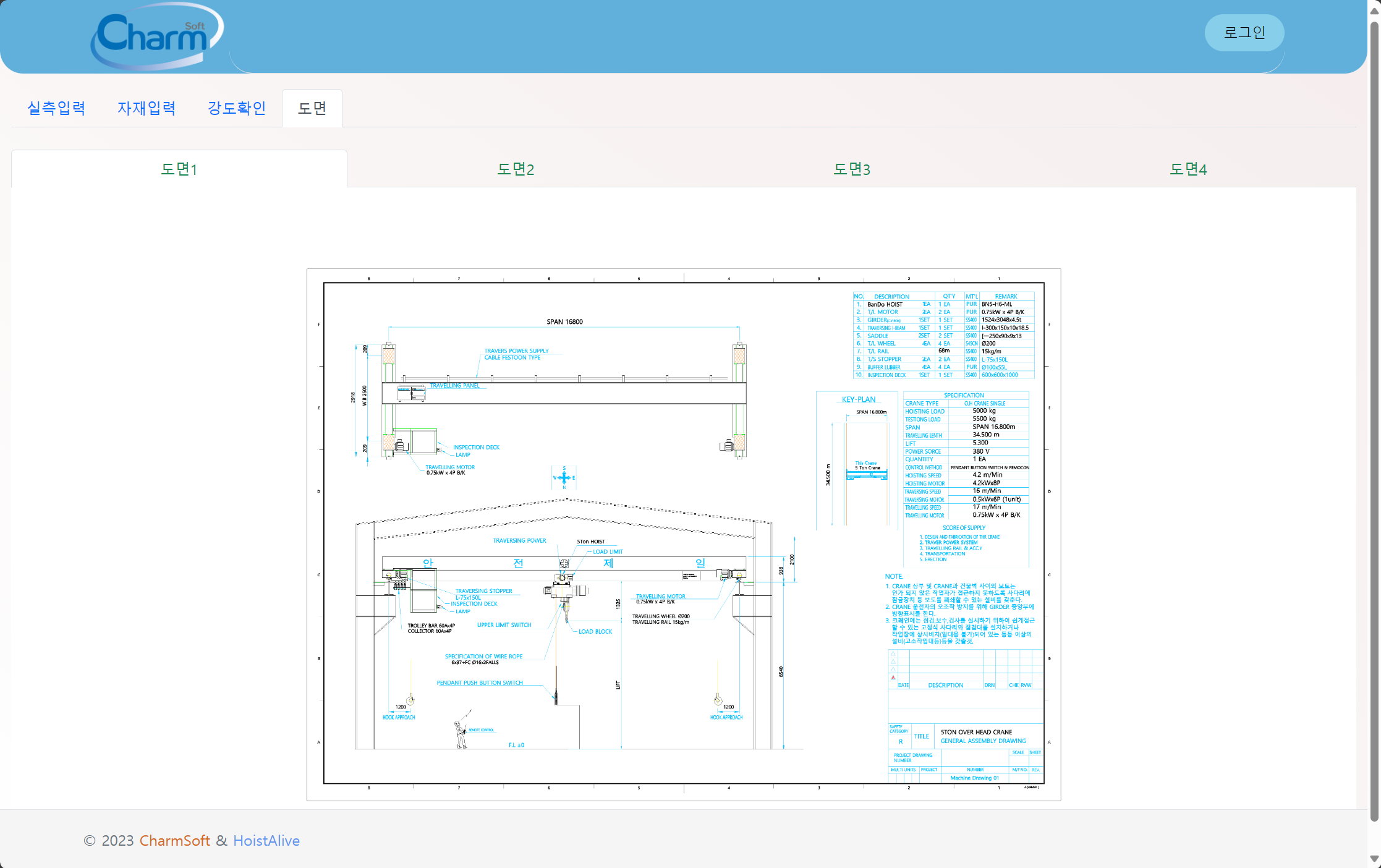This screenshot has width=1381, height=868.
Task: Click the scrollbar down arrow
Action: point(1374,859)
